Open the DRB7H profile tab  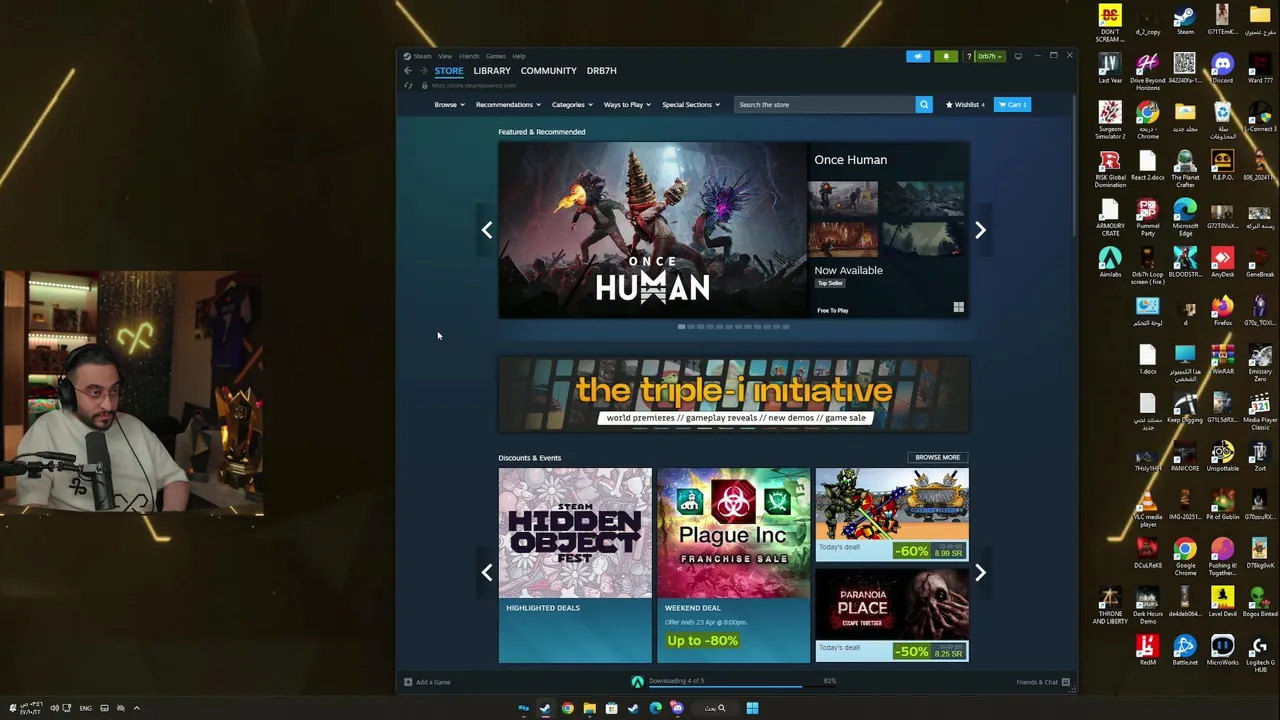[602, 71]
